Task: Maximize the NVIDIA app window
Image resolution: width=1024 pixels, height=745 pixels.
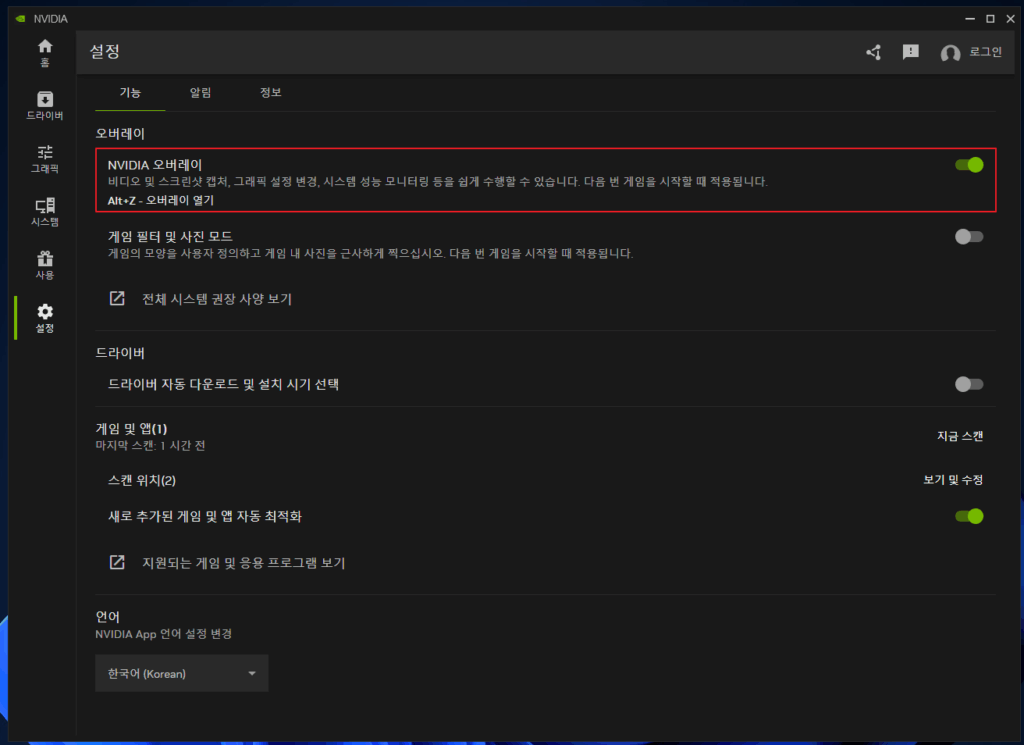Action: [x=990, y=18]
